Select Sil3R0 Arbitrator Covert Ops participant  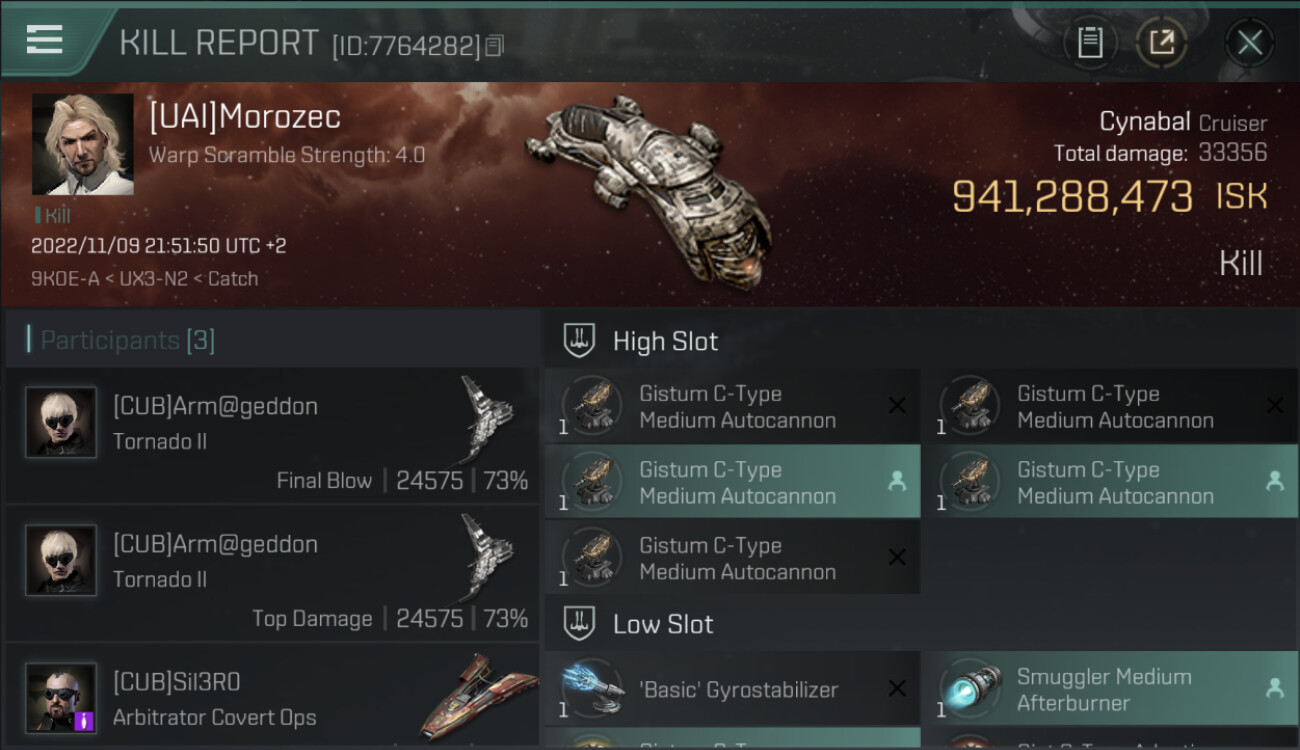pyautogui.click(x=272, y=696)
